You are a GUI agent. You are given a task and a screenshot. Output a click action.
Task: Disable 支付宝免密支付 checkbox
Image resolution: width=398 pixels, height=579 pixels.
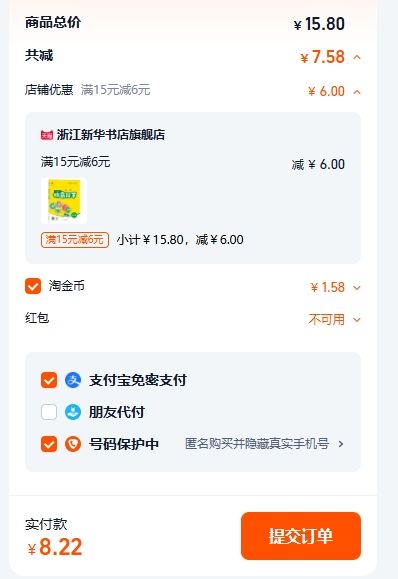(x=49, y=380)
